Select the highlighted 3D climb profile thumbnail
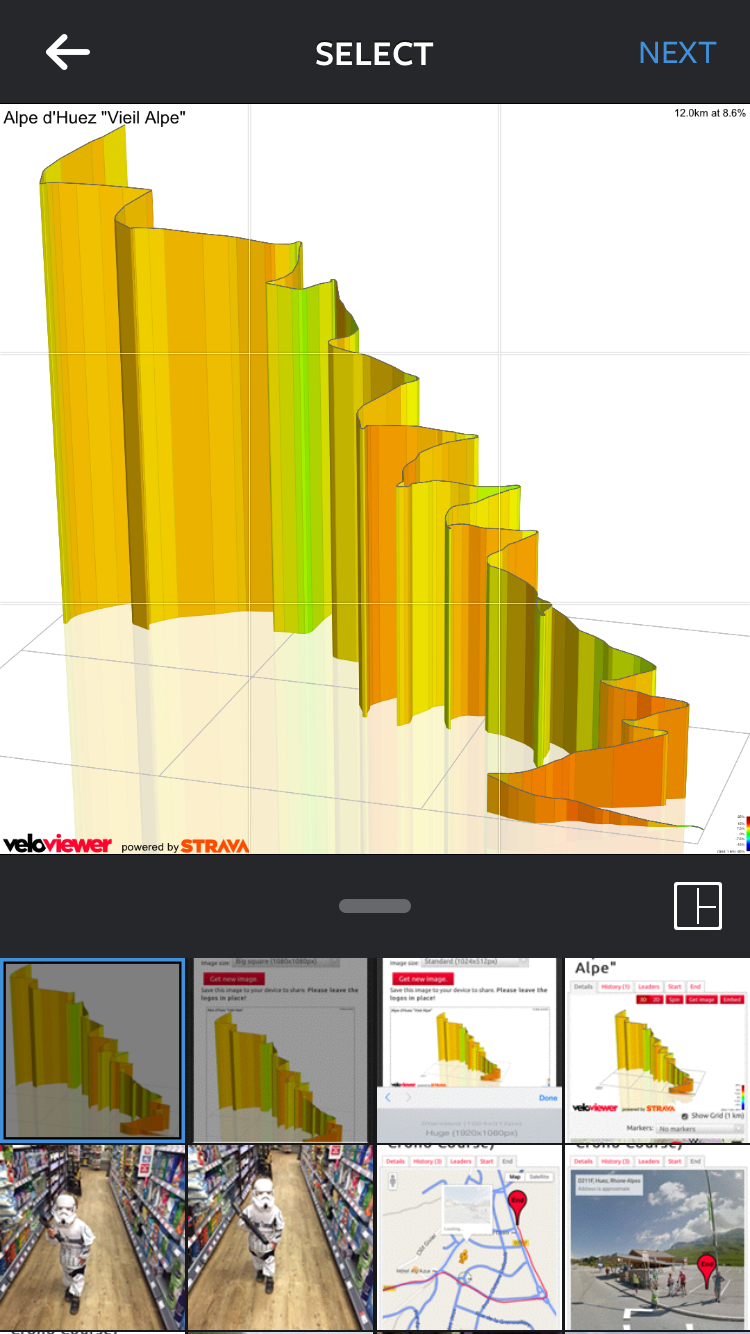 click(x=93, y=1050)
